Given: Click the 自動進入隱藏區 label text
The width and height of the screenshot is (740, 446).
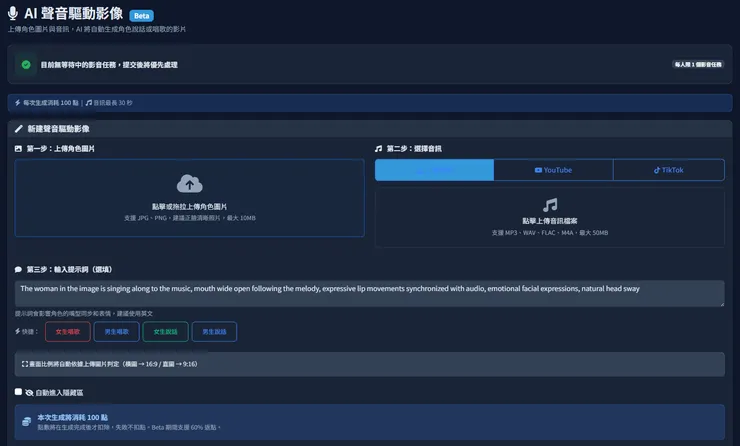Looking at the screenshot, I should (59, 393).
